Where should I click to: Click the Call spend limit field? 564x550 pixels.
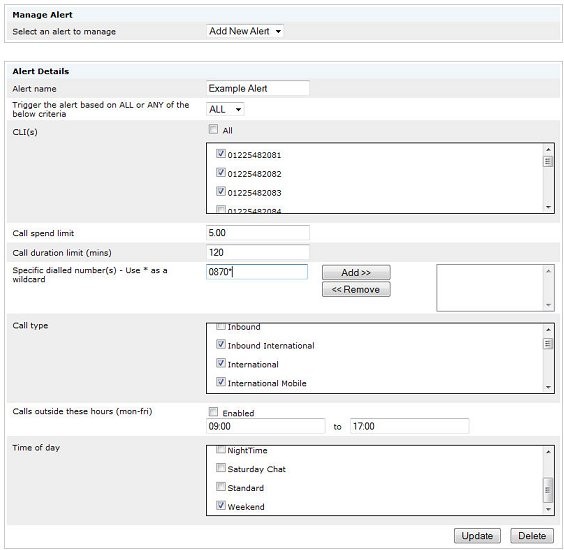click(x=258, y=233)
